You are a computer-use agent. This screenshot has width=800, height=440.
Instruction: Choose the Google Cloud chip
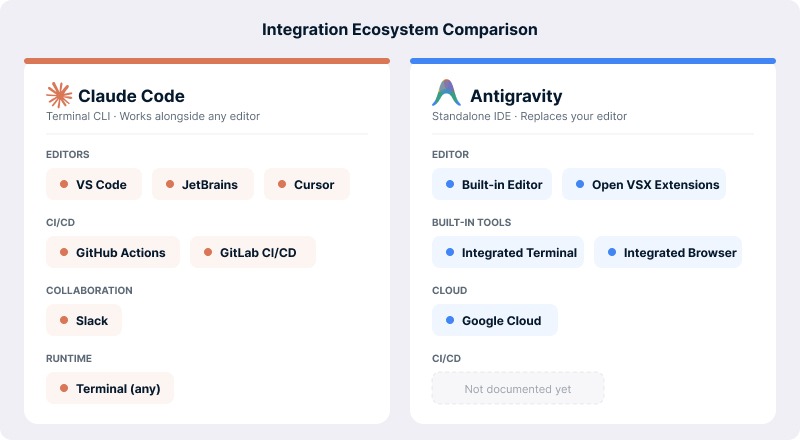click(495, 320)
